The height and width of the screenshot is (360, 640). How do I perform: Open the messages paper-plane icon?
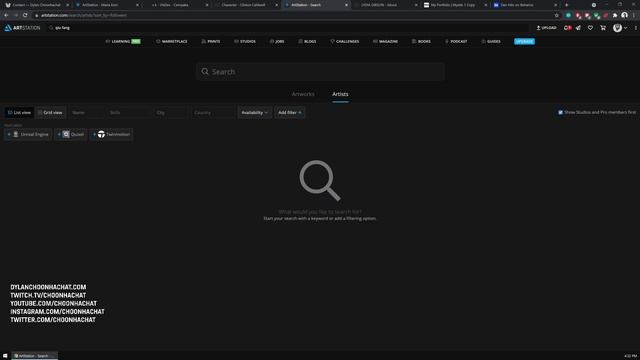(x=578, y=28)
